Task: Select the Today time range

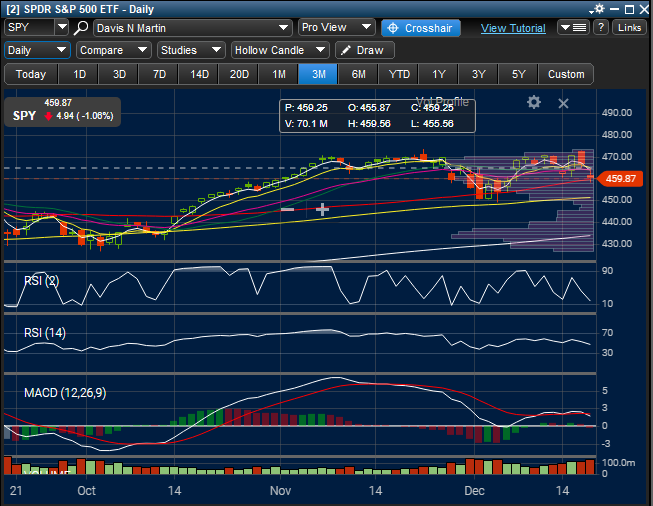Action: point(31,74)
